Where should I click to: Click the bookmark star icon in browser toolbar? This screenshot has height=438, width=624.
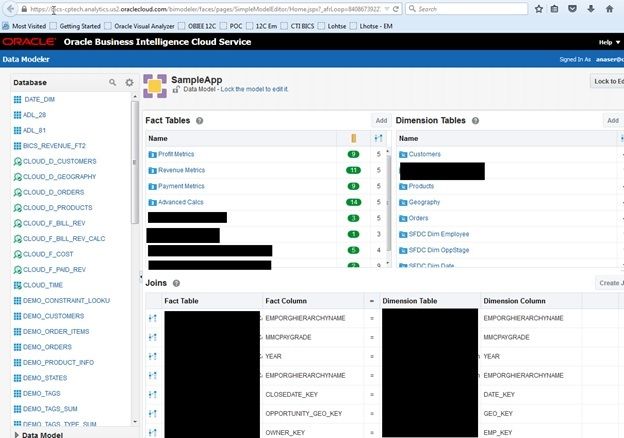point(539,9)
